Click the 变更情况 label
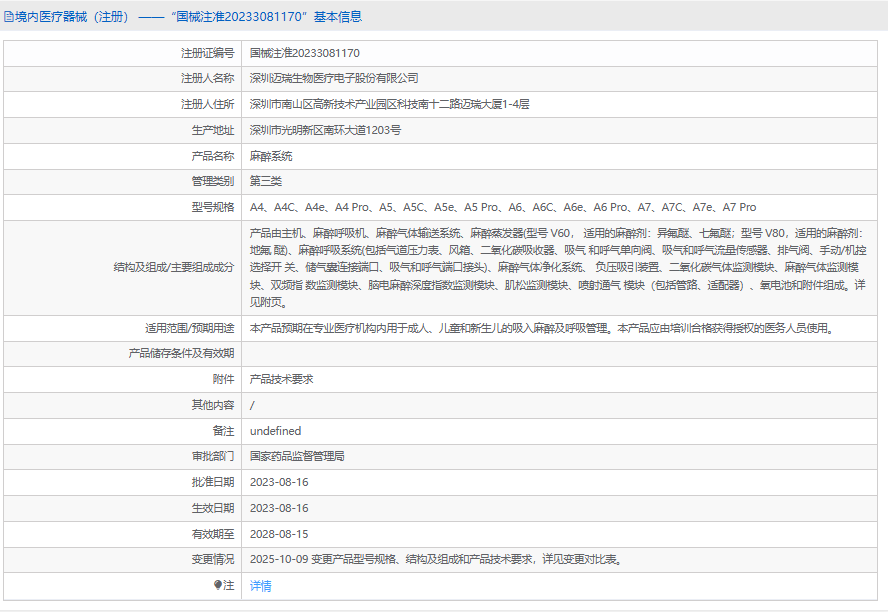888x612 pixels. [x=213, y=559]
